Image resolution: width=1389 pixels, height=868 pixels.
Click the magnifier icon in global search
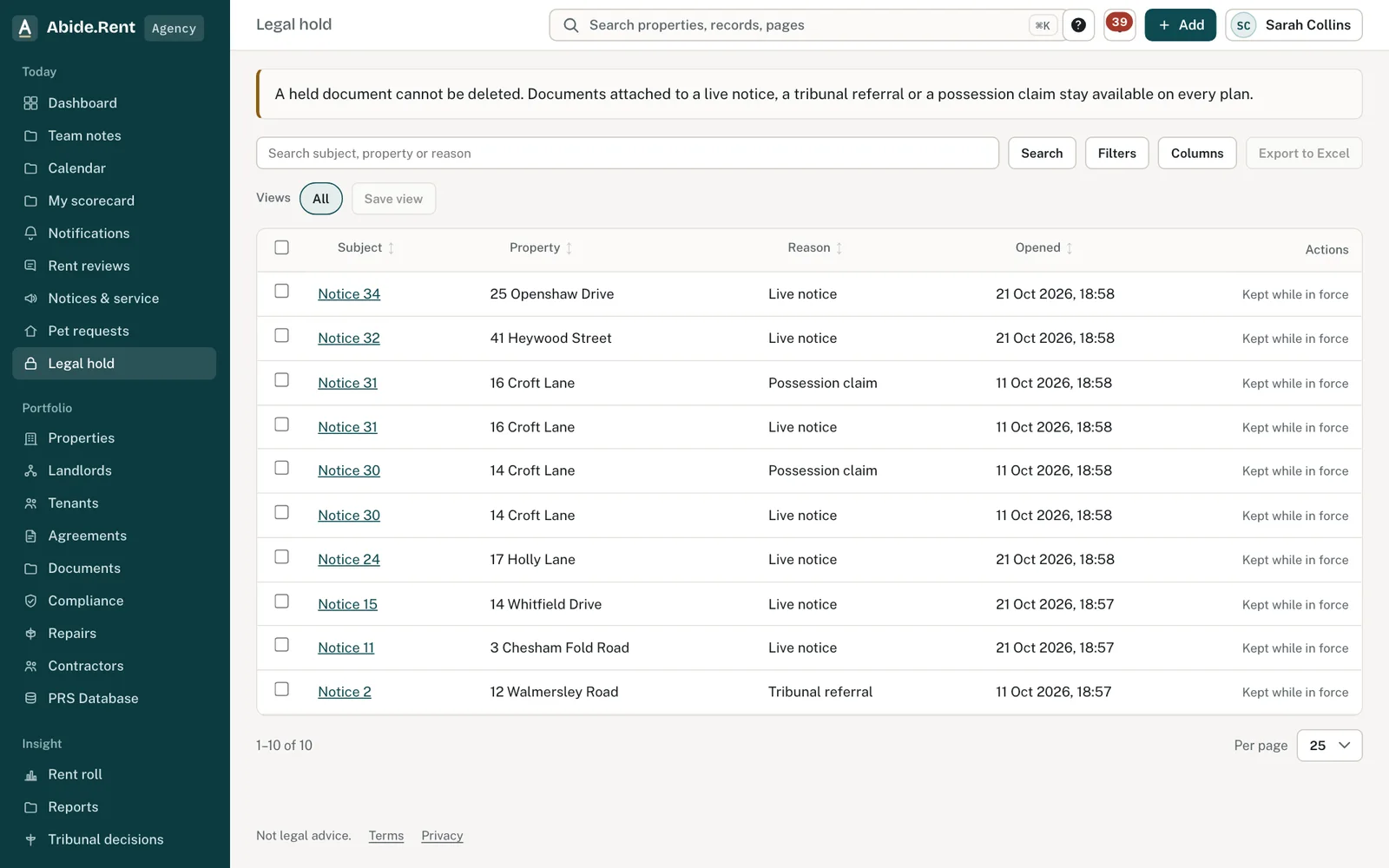571,25
